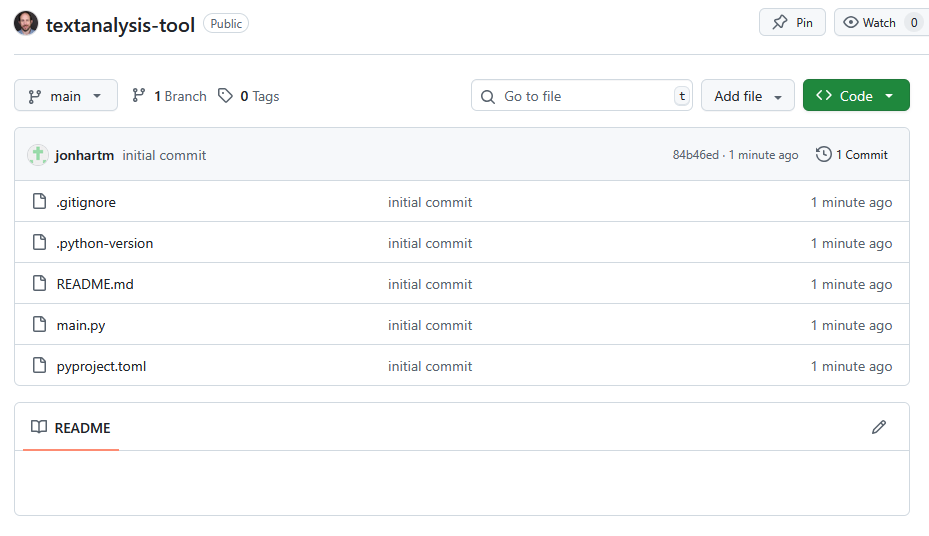Select the README tab
The image size is (929, 536).
pos(71,428)
